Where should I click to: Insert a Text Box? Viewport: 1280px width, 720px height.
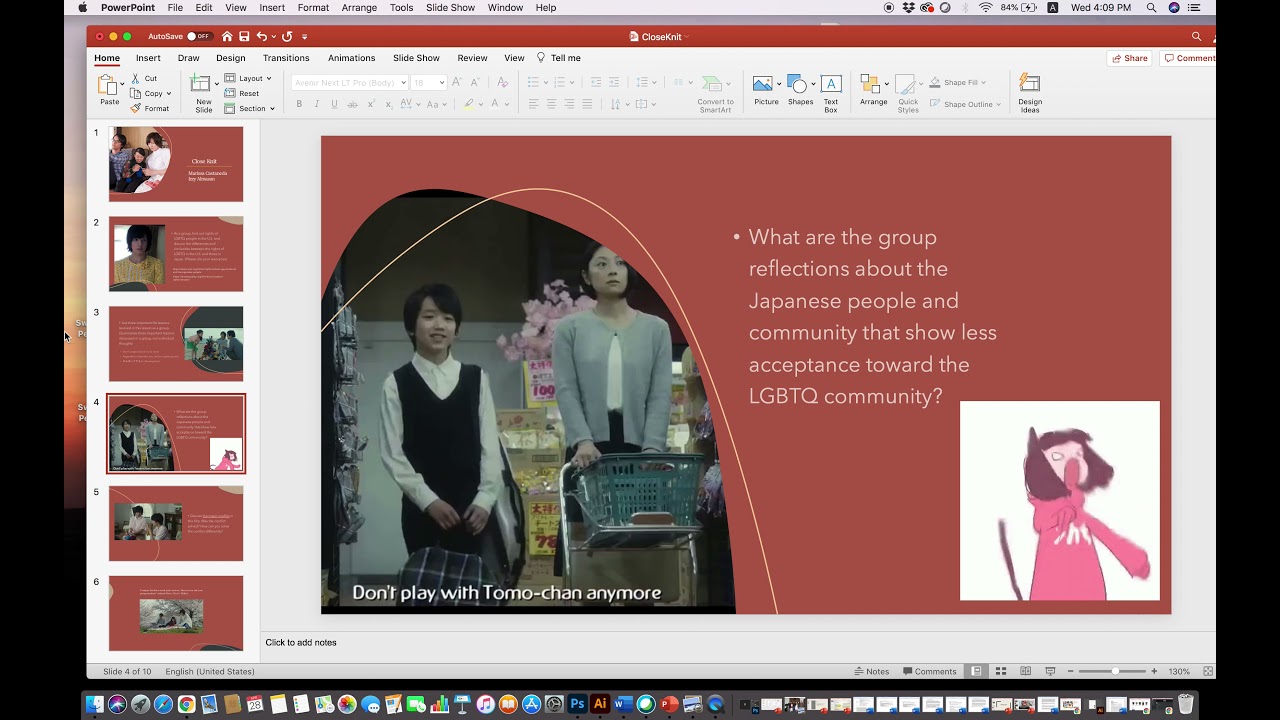tap(831, 93)
